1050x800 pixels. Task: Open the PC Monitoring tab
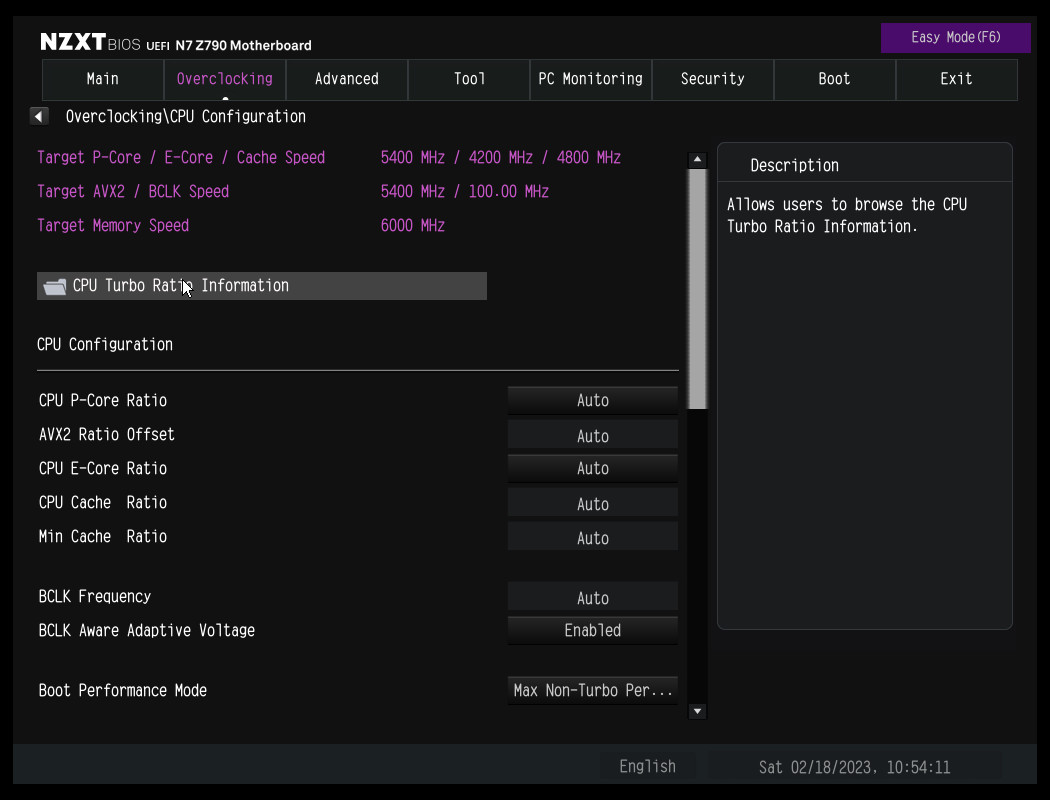click(590, 79)
